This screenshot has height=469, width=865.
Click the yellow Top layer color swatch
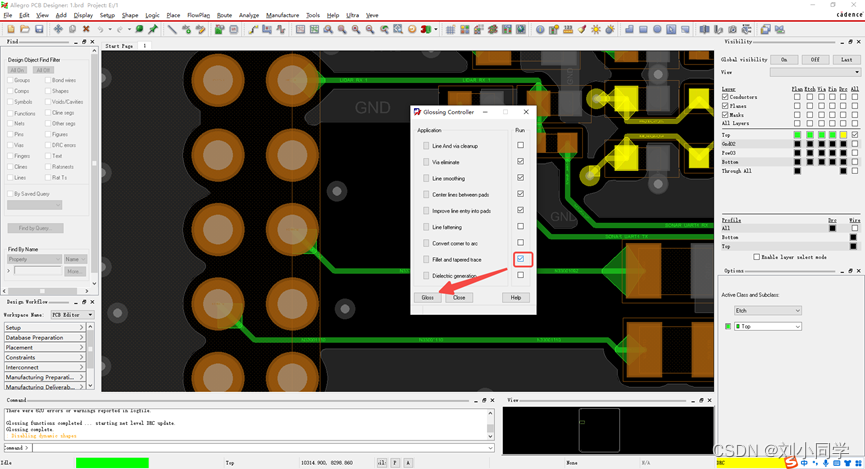point(842,134)
